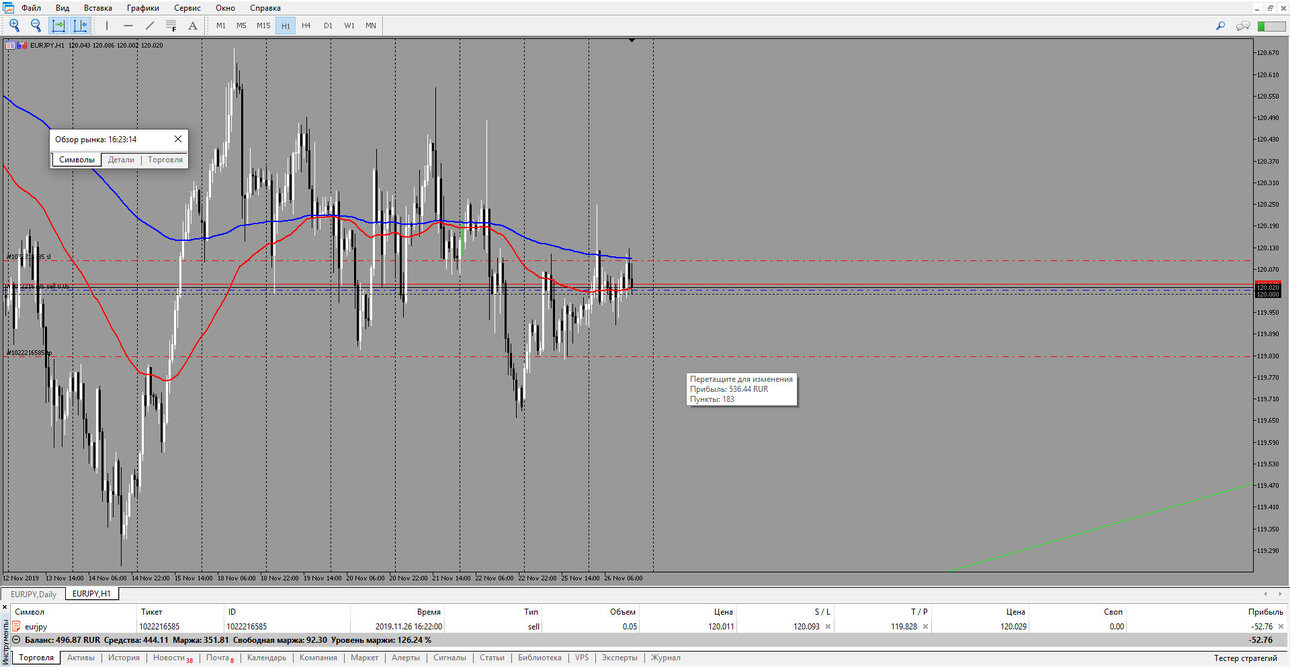Open the Графики menu
Screen dimensions: 1290x667
click(x=142, y=7)
